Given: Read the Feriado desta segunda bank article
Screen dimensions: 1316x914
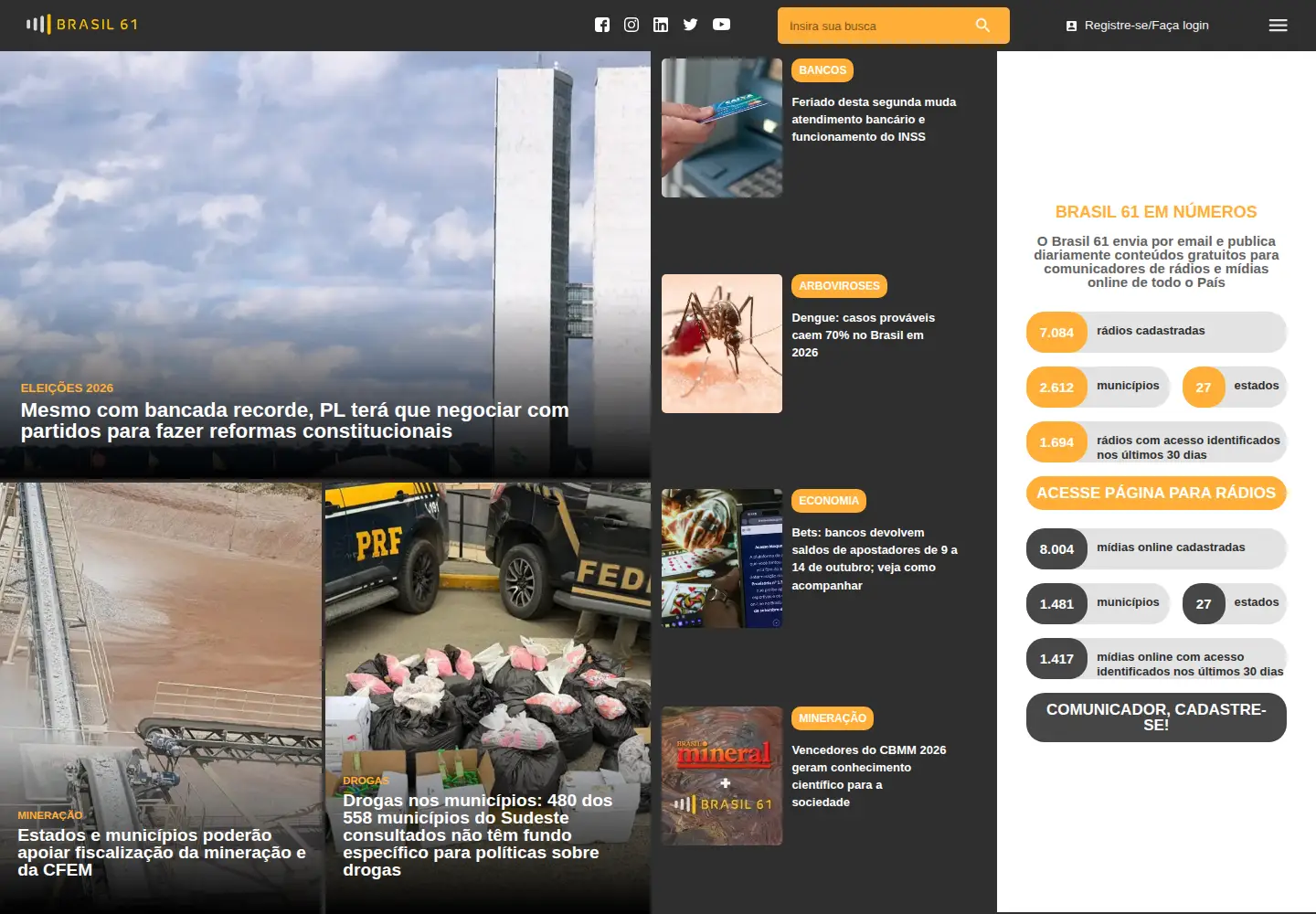Looking at the screenshot, I should click(x=874, y=120).
